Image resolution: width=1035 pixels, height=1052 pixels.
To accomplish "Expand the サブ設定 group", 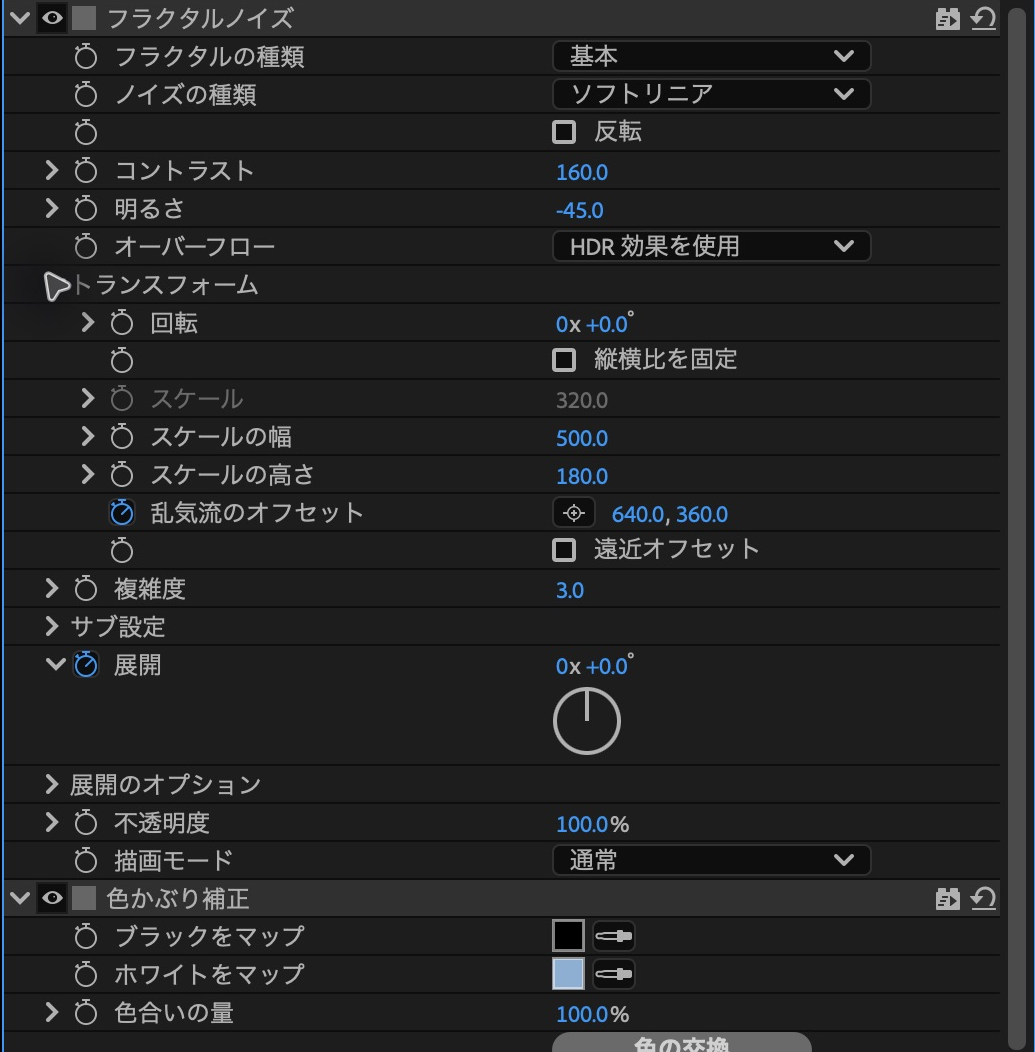I will [x=52, y=626].
